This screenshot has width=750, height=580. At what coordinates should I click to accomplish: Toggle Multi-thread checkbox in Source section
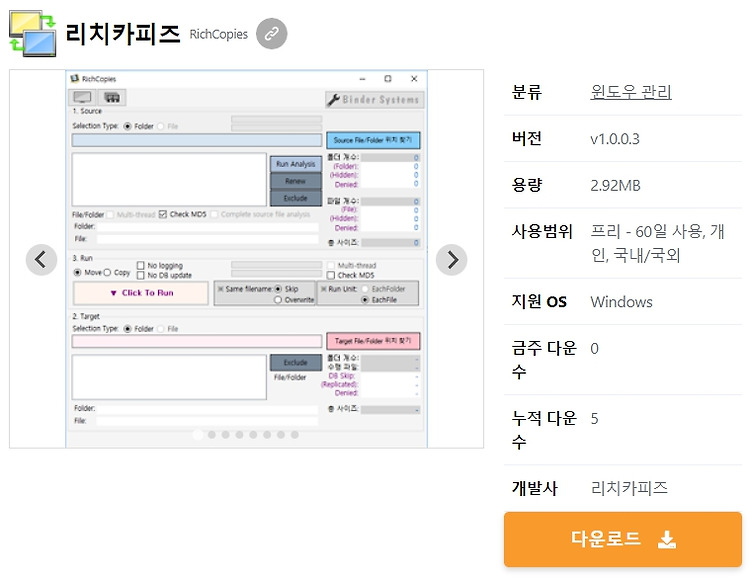tap(110, 215)
